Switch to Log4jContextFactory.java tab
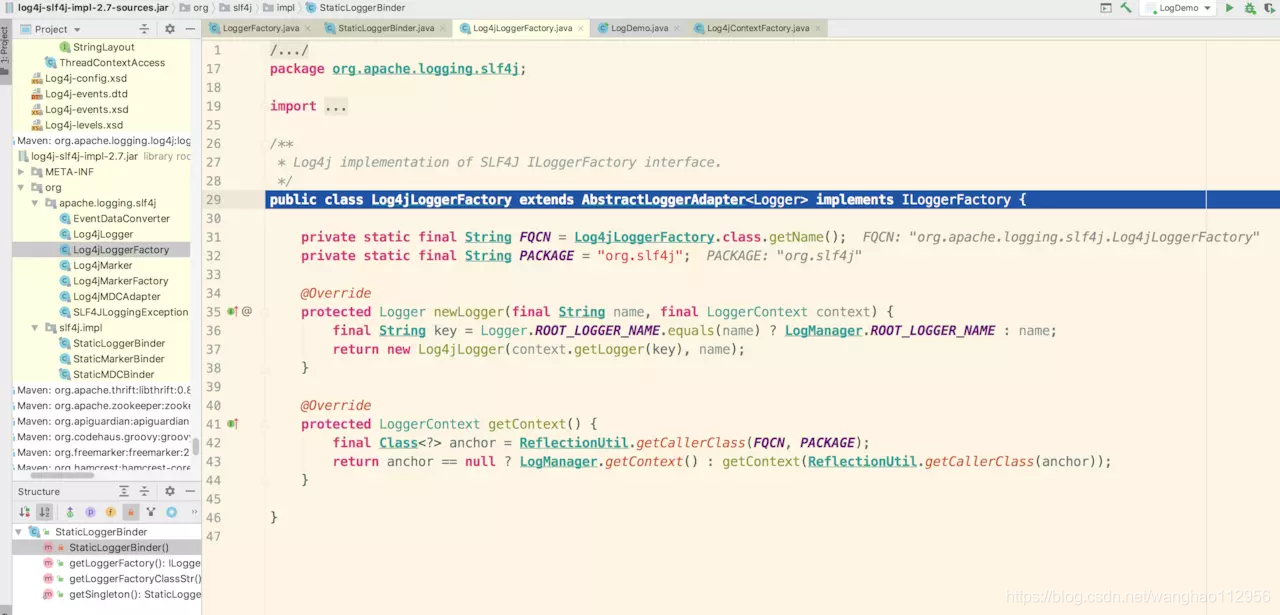This screenshot has height=615, width=1280. tap(758, 28)
